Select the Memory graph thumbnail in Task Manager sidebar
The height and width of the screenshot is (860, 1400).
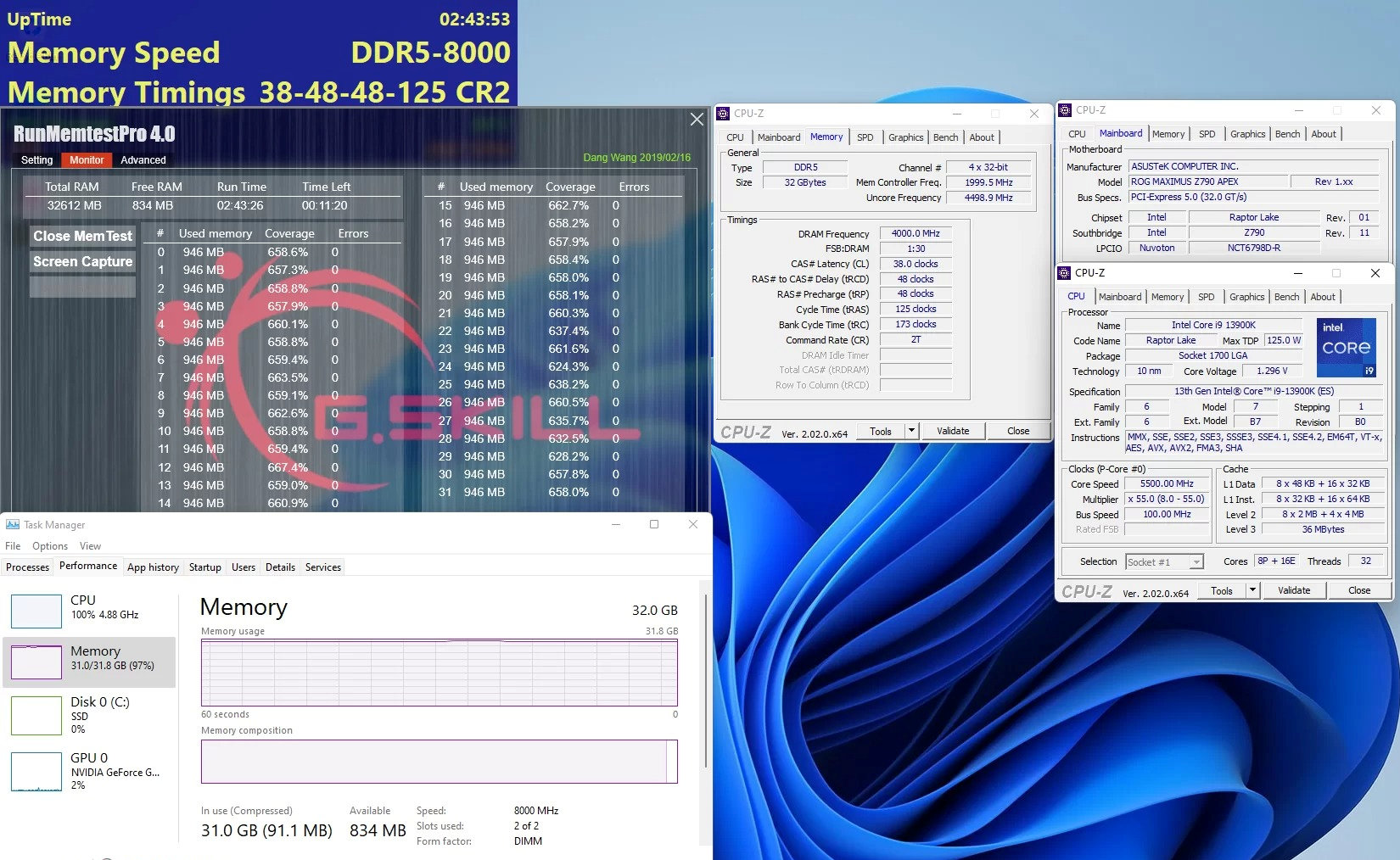tap(36, 662)
